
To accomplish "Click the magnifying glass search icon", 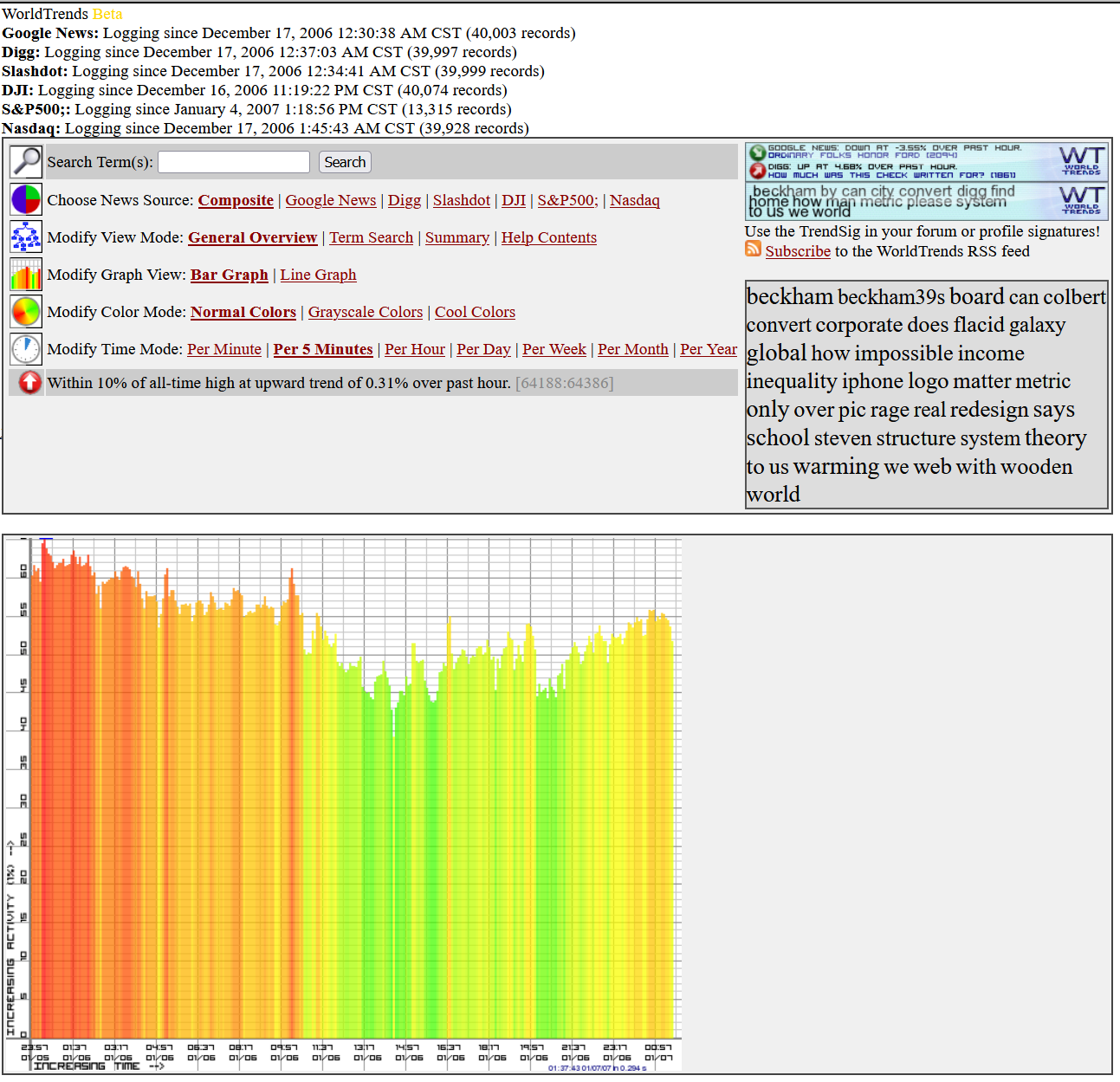I will (x=26, y=162).
